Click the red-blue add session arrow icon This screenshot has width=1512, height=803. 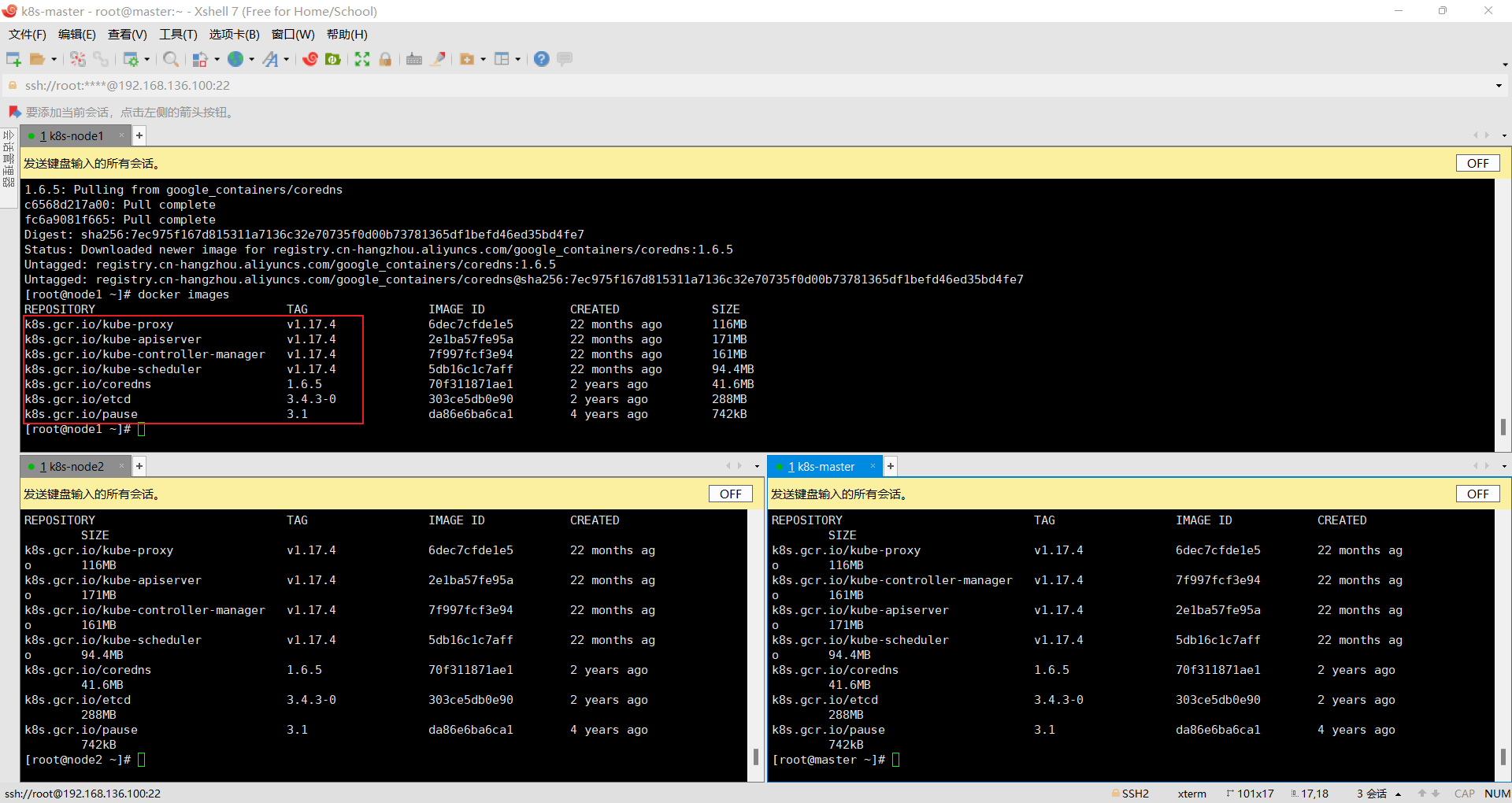(x=14, y=112)
